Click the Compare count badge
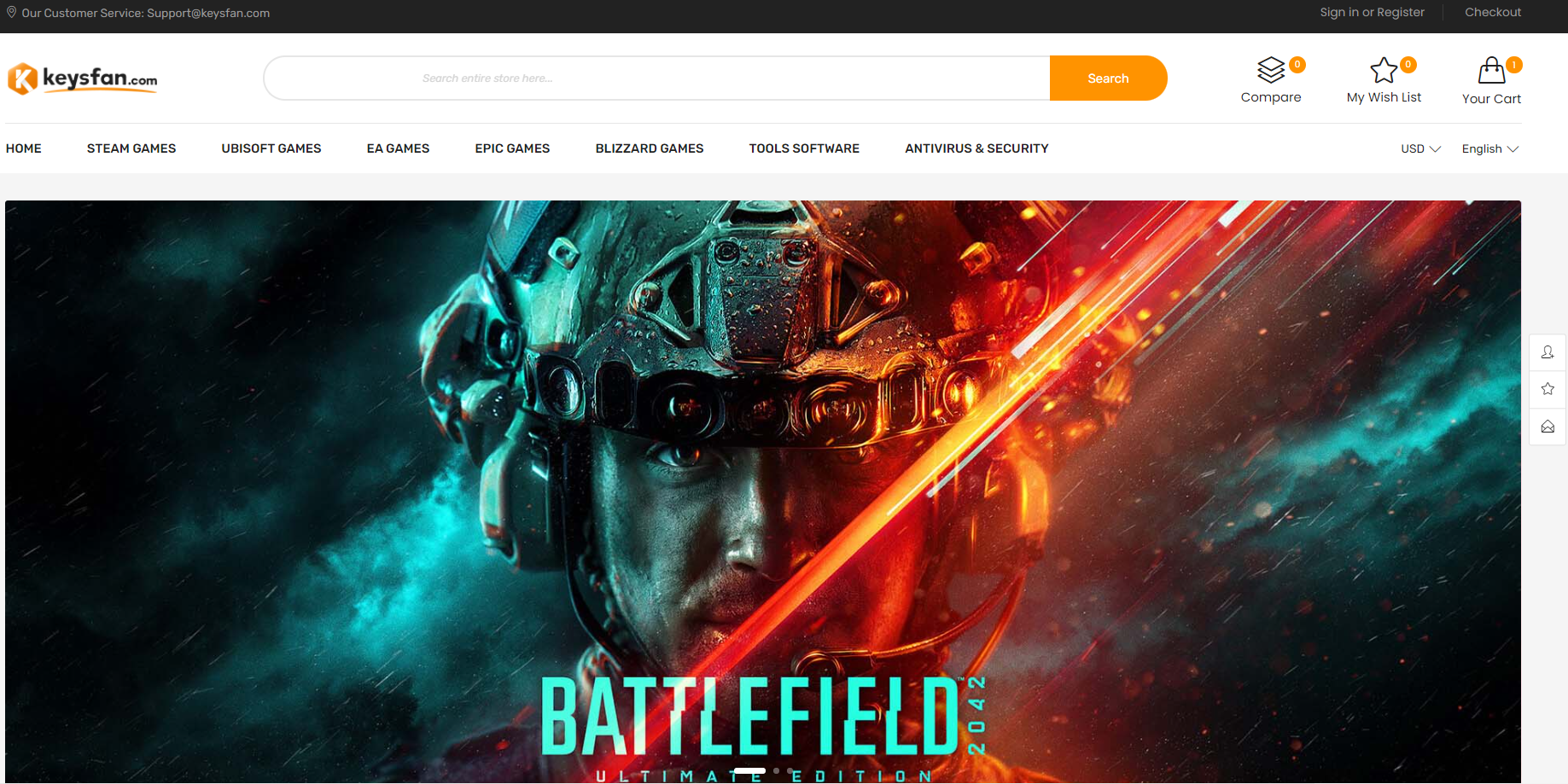Image resolution: width=1568 pixels, height=784 pixels. [1297, 65]
